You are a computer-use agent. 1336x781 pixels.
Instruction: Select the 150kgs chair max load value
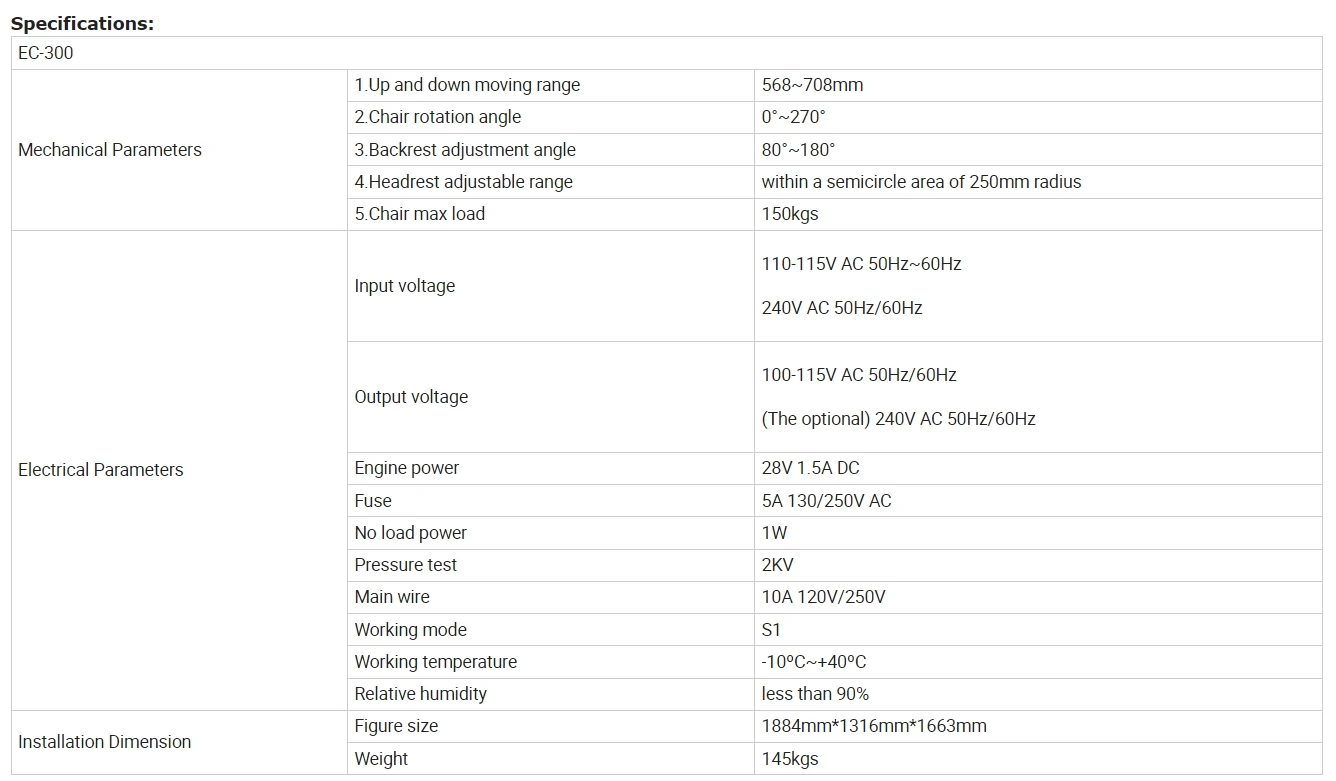click(790, 214)
